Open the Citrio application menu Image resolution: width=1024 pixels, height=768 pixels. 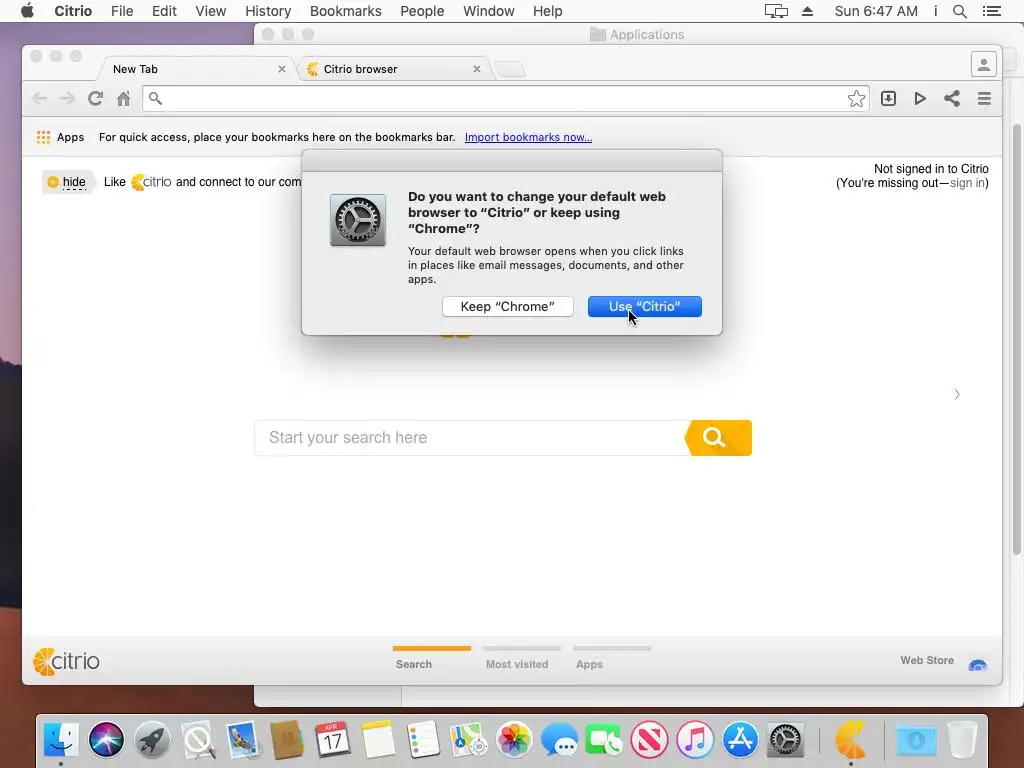coord(73,11)
